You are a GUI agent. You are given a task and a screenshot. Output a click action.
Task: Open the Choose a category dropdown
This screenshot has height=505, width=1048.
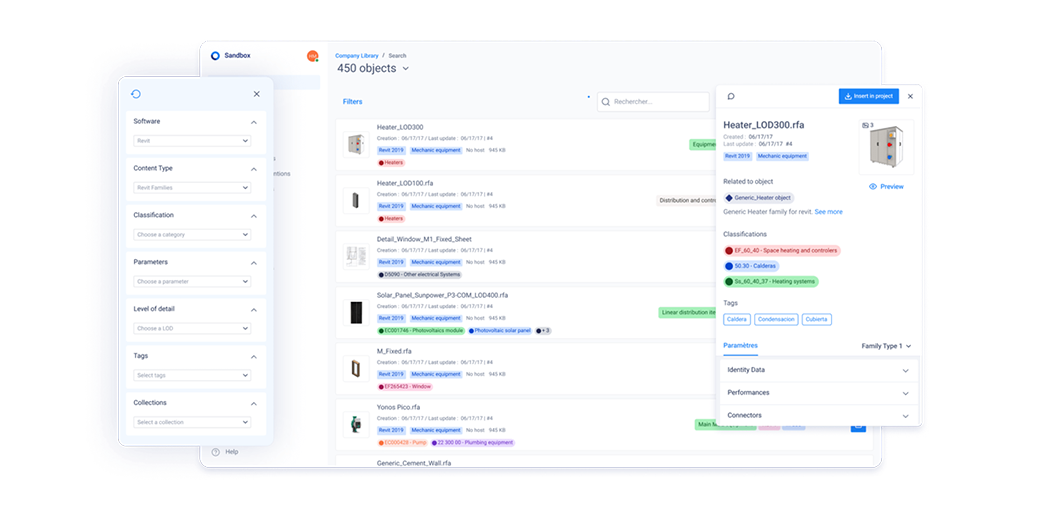click(192, 235)
